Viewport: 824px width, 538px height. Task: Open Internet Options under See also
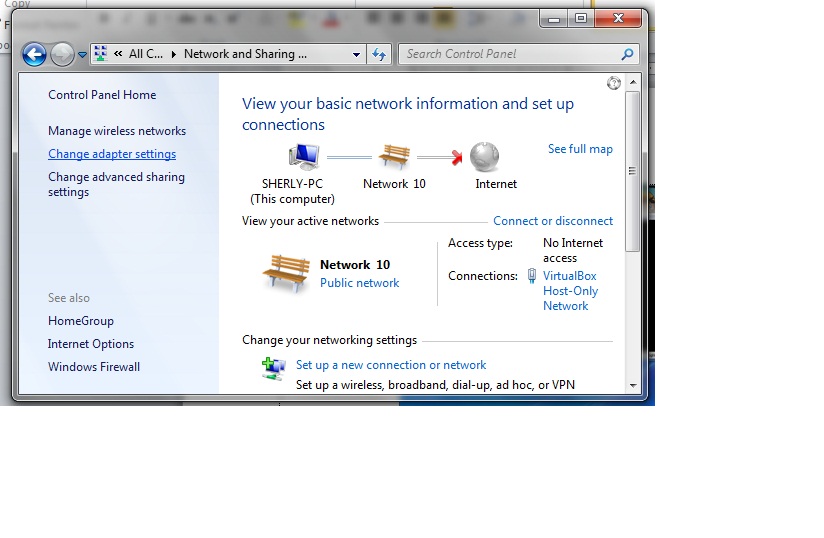click(90, 344)
